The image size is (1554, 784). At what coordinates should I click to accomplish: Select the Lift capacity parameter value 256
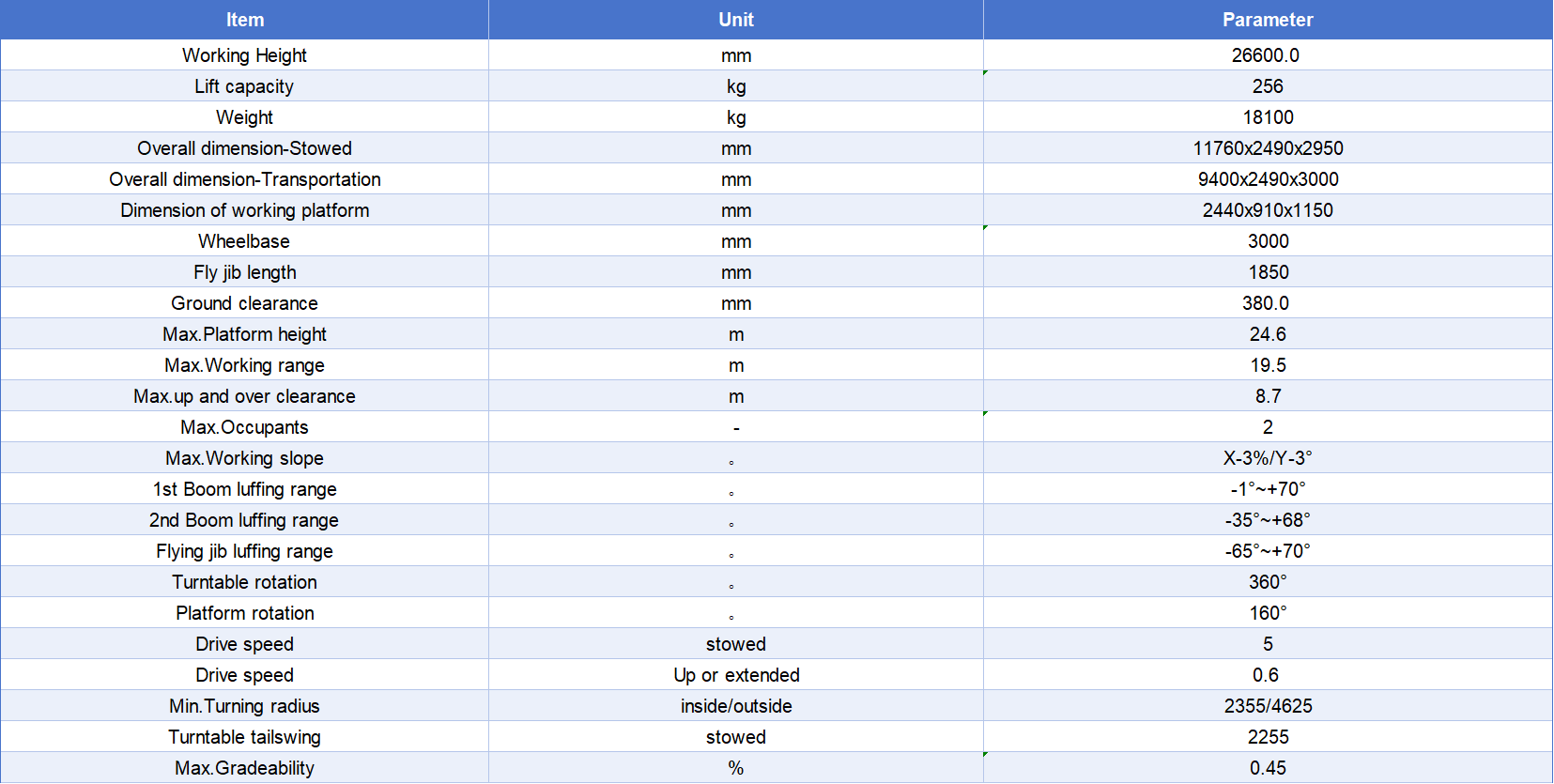tap(1268, 86)
